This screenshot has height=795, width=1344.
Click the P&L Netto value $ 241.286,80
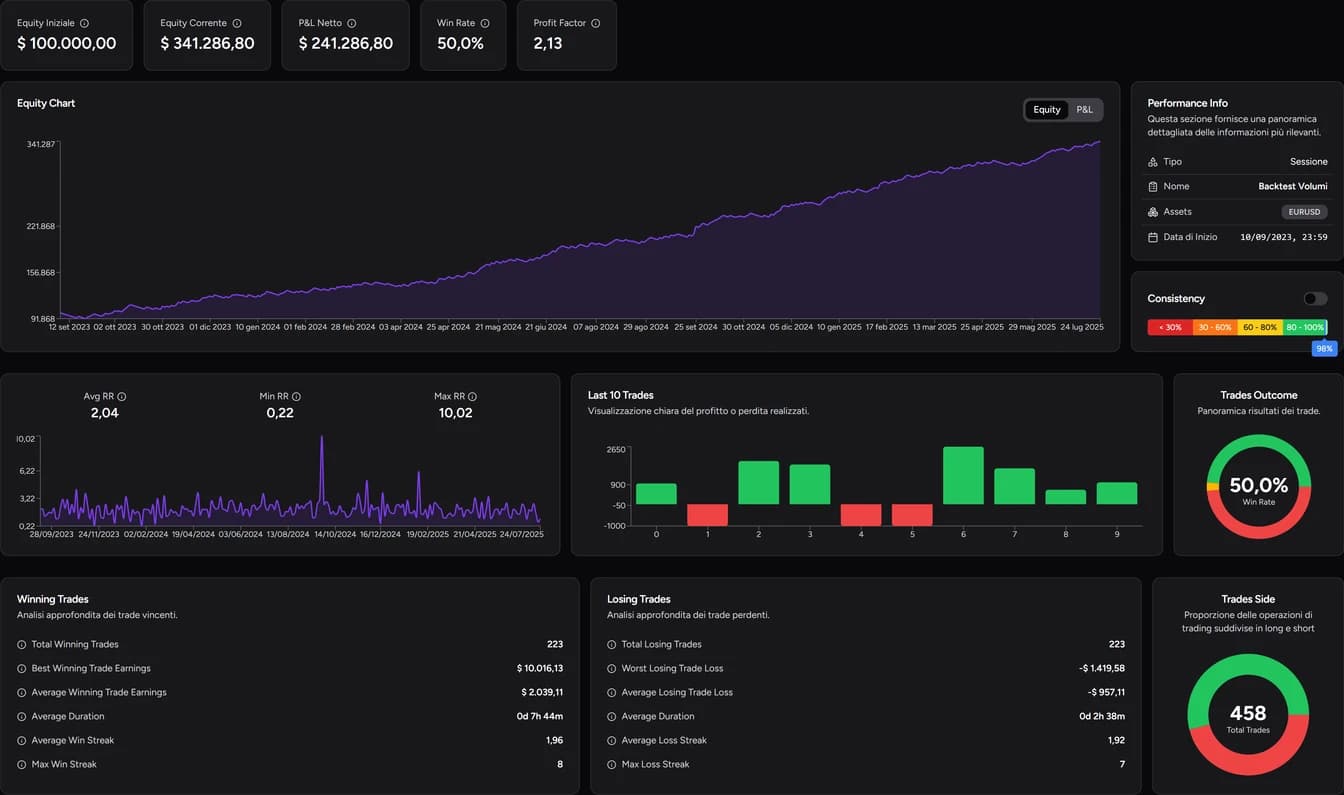click(346, 44)
